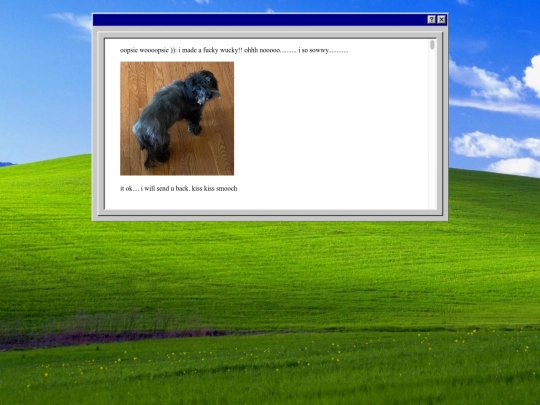Click the vertical scrollbar thumb
The height and width of the screenshot is (405, 540).
click(432, 45)
